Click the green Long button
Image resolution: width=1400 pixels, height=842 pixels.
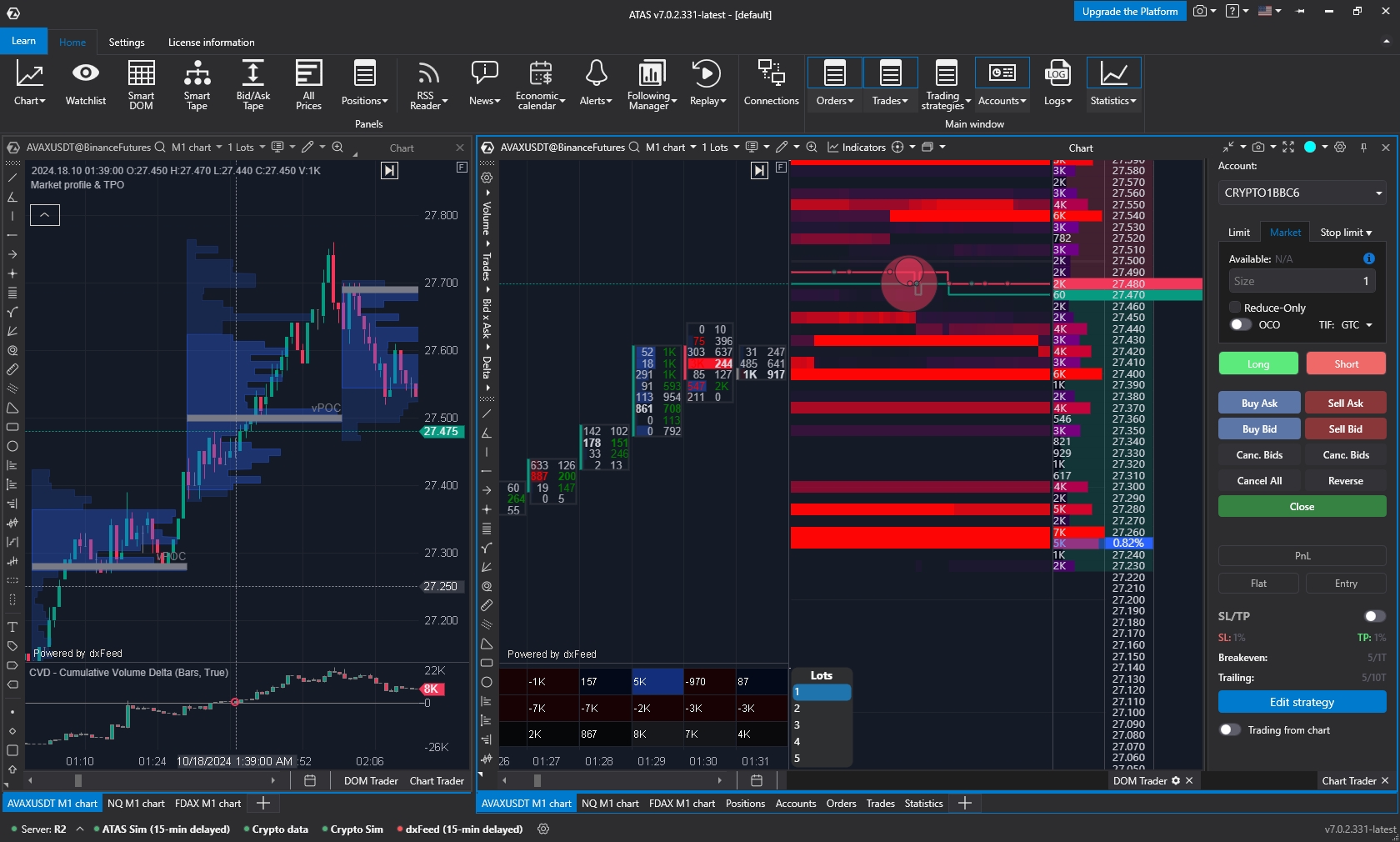point(1257,364)
